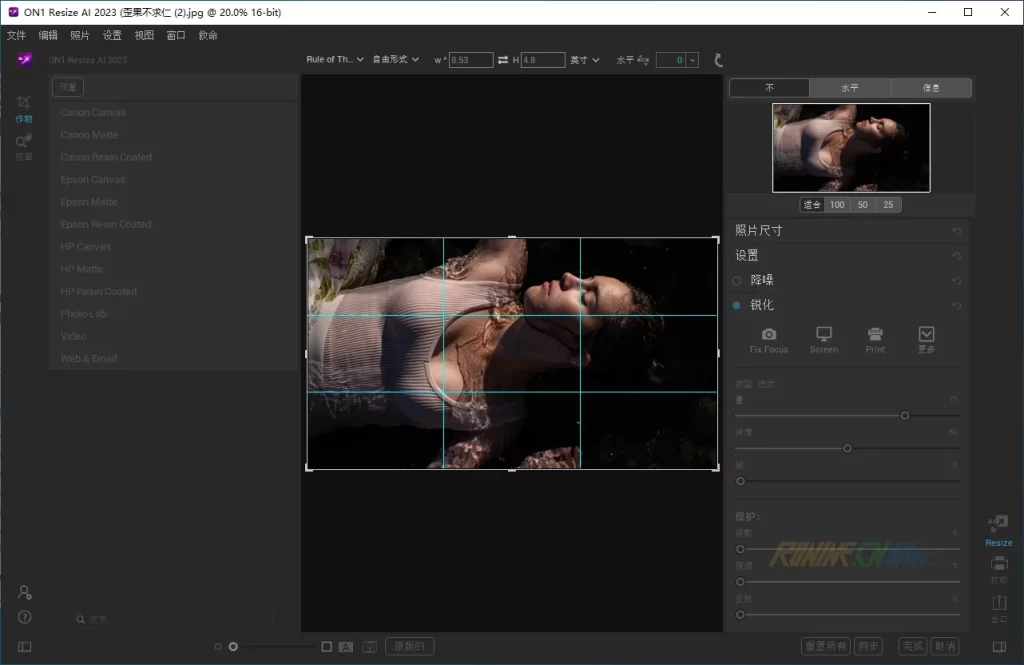The image size is (1024, 665).
Task: Enable the 降噪 noise reduction toggle
Action: click(x=738, y=281)
